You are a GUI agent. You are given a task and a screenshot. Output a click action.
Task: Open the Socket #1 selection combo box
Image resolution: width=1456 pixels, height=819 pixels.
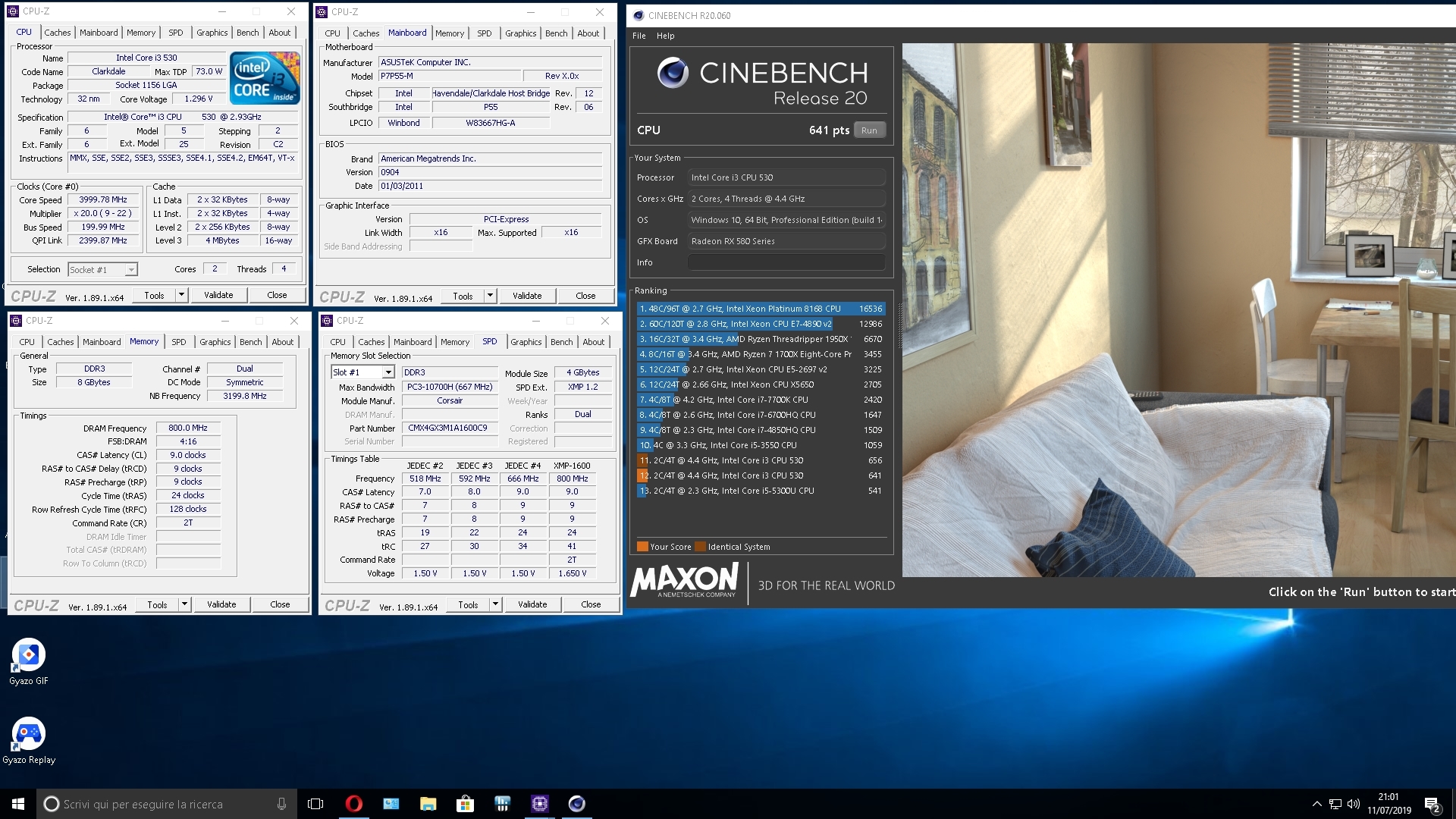[102, 269]
